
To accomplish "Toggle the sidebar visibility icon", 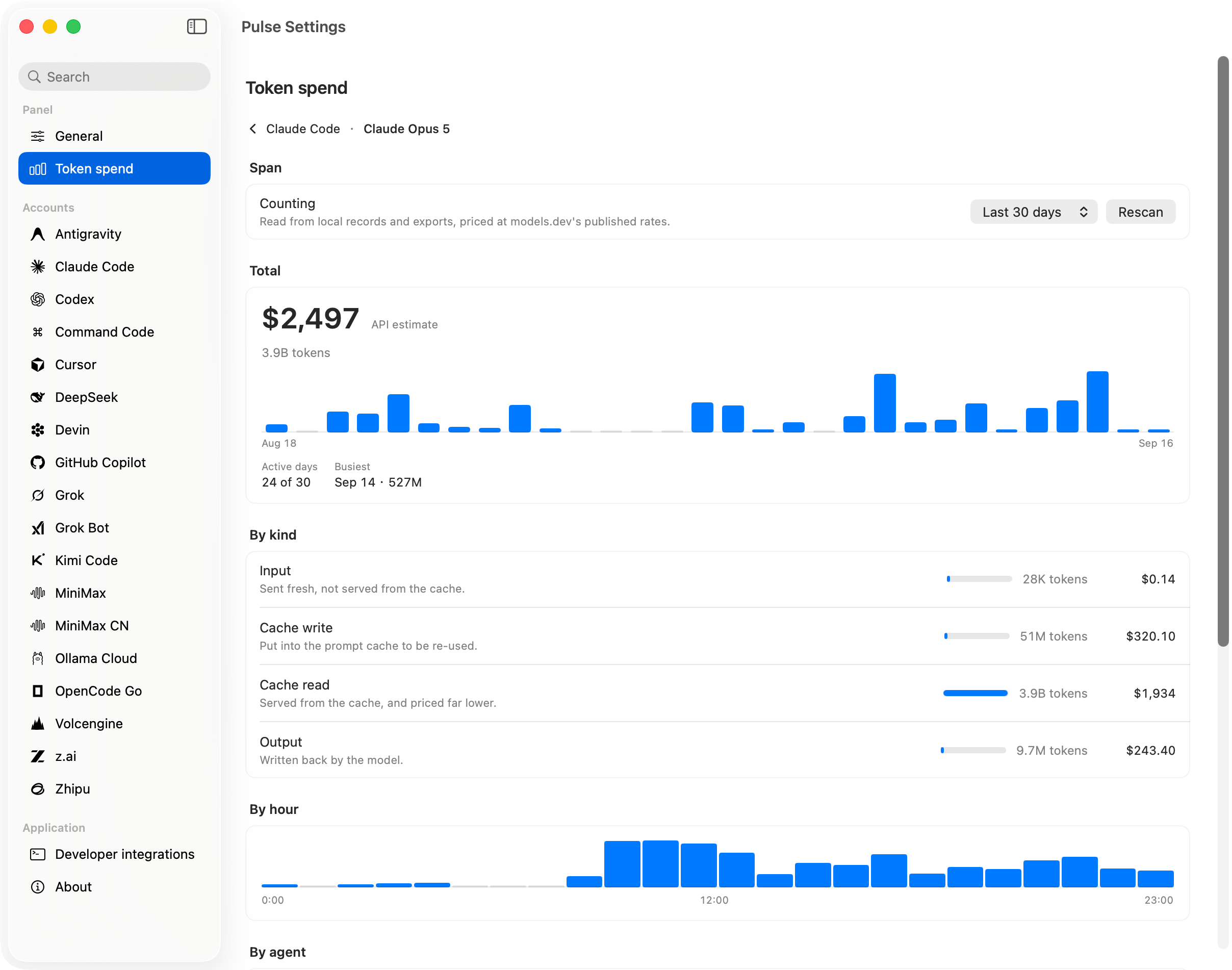I will pos(196,27).
